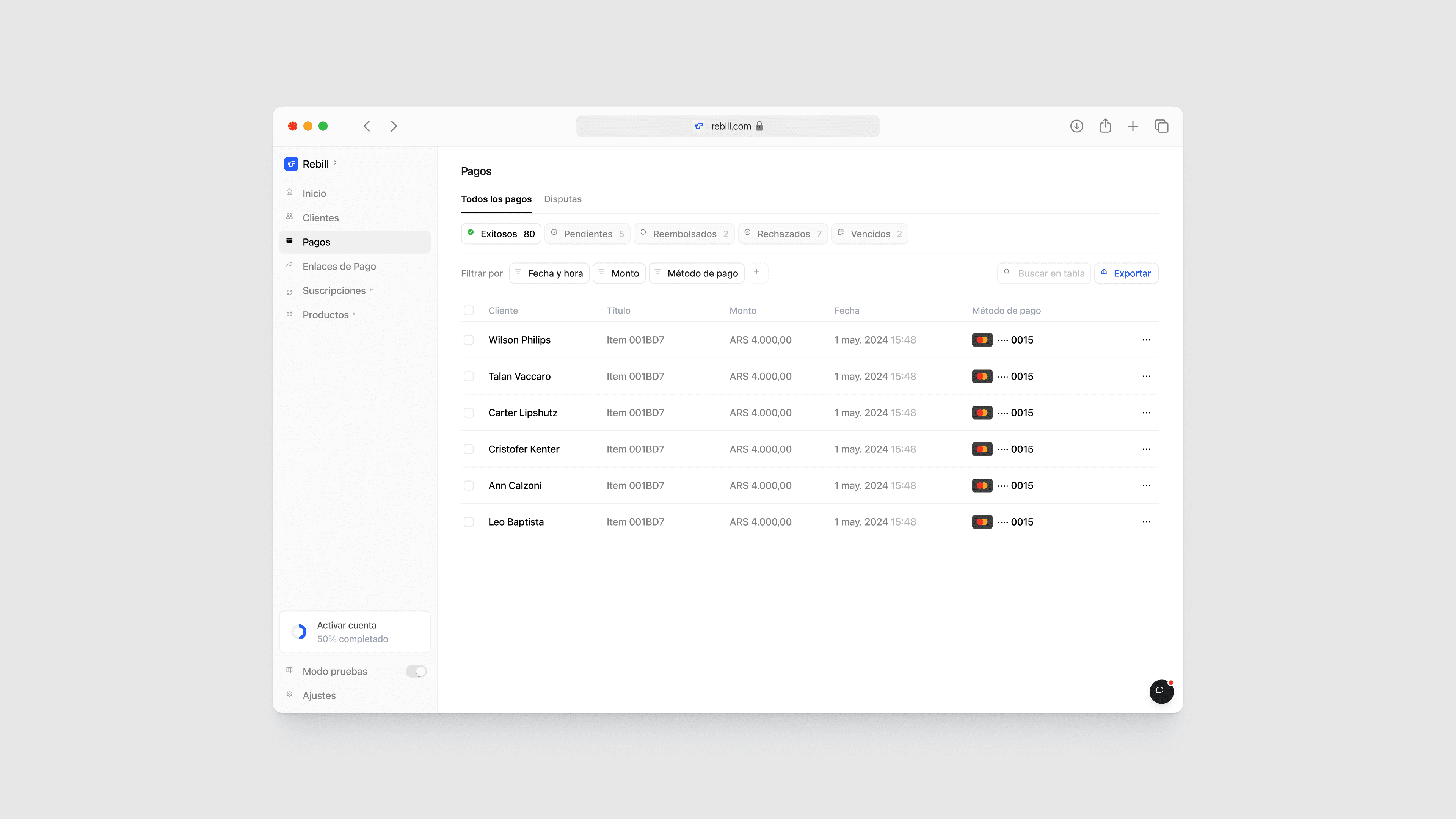Open Enlaces de Pago section
Image resolution: width=1456 pixels, height=819 pixels.
[355, 266]
